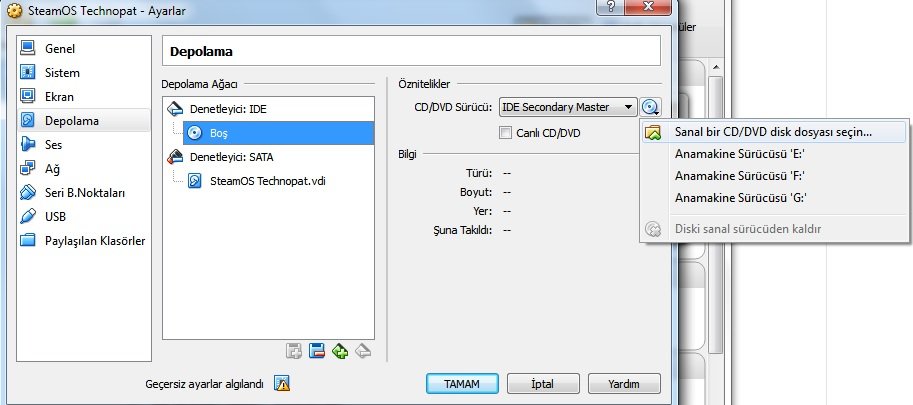Click the Geçersiz ayarlar algılandı text
This screenshot has height=405, width=913.
204,384
